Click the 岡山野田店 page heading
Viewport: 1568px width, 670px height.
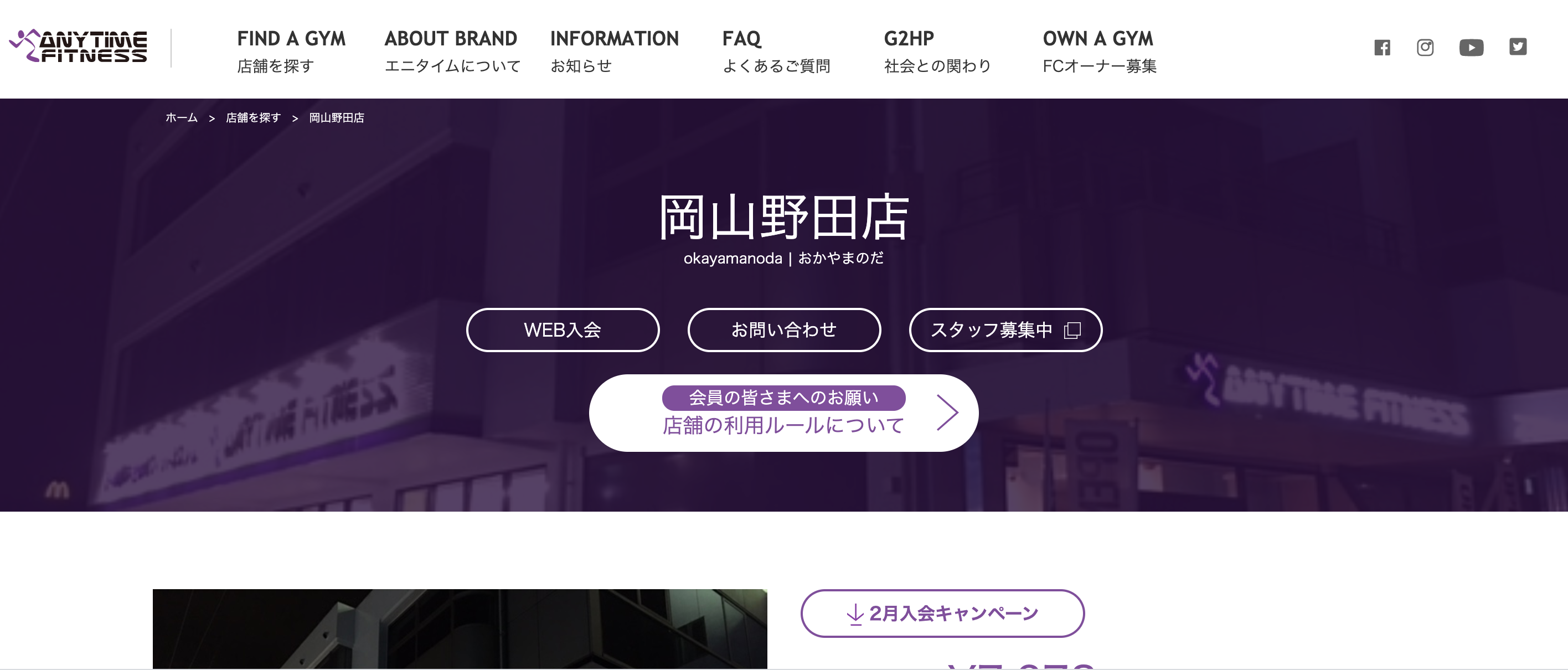(784, 217)
